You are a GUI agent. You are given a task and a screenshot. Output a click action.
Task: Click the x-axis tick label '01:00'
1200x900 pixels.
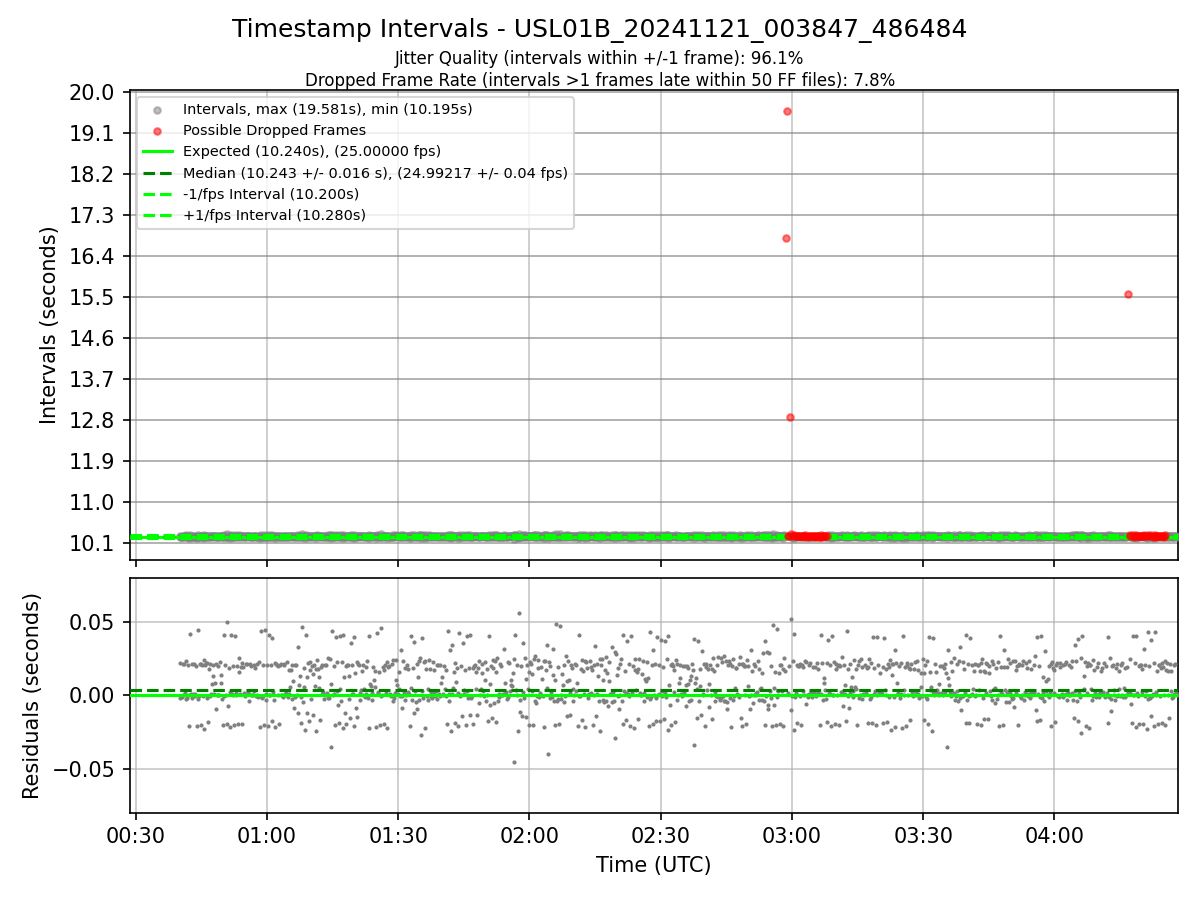267,836
